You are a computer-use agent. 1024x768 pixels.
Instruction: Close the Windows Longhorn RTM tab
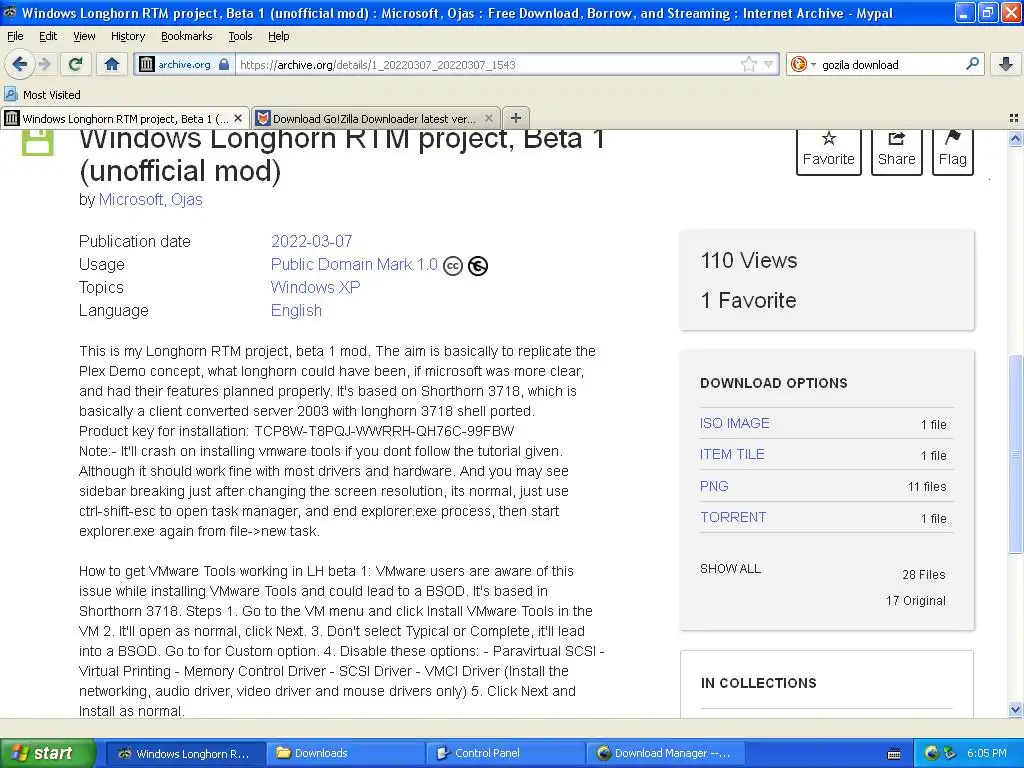[238, 118]
